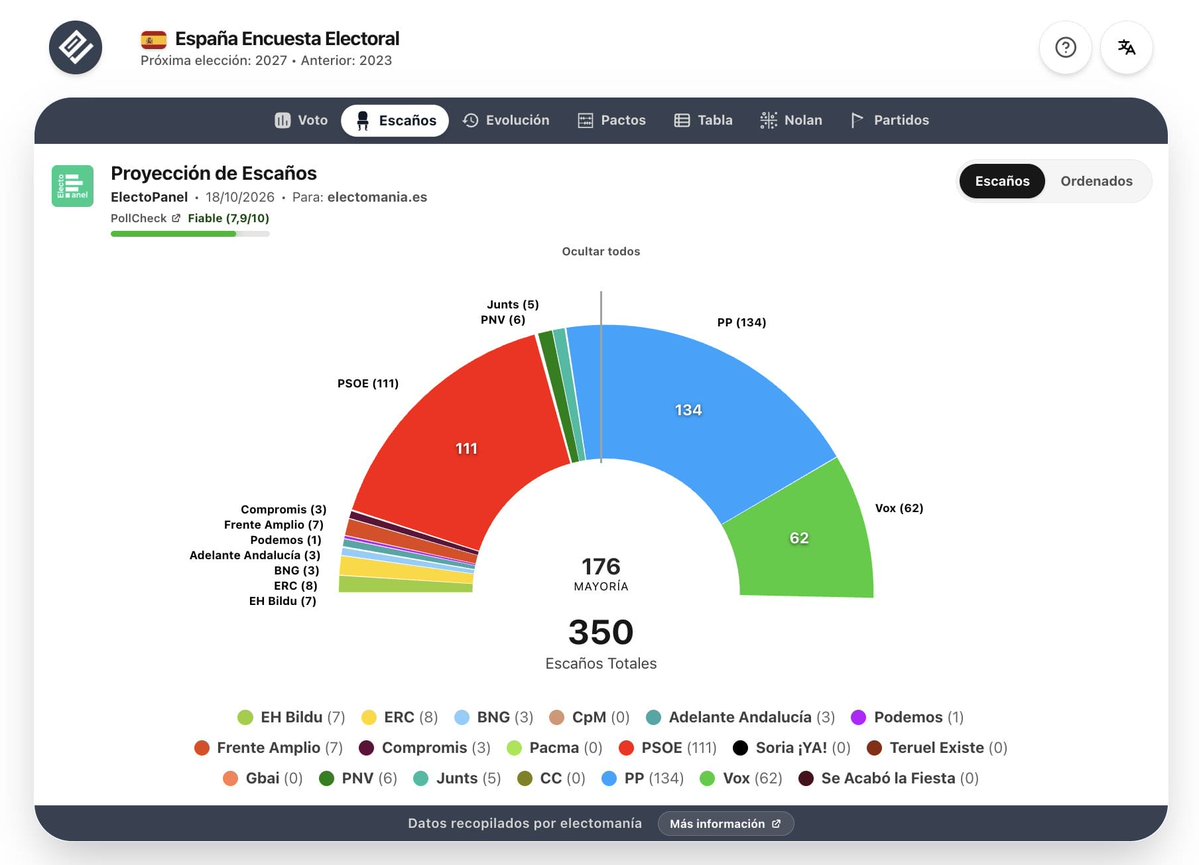This screenshot has height=865, width=1199.
Task: Open the PollCheck external link
Action: 145,218
